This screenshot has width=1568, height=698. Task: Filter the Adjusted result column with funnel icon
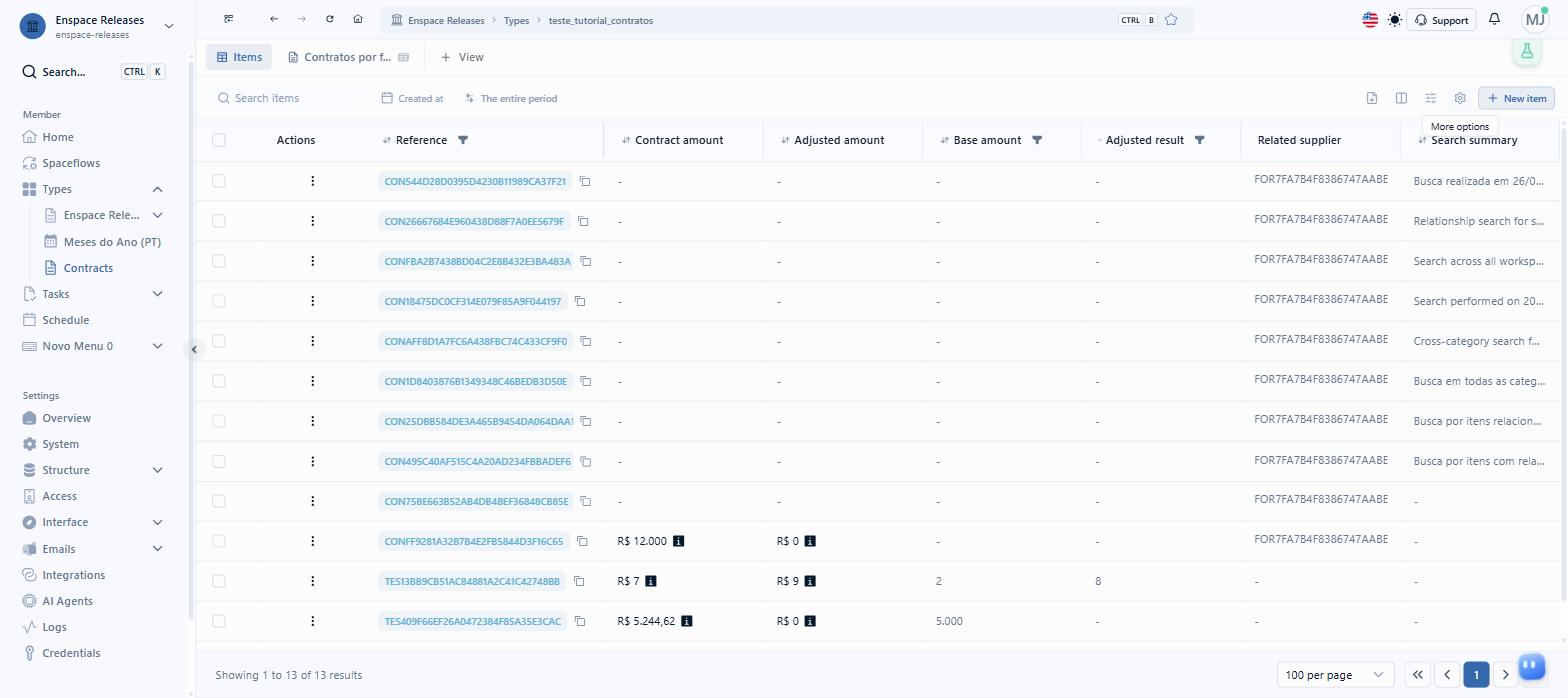tap(1199, 140)
